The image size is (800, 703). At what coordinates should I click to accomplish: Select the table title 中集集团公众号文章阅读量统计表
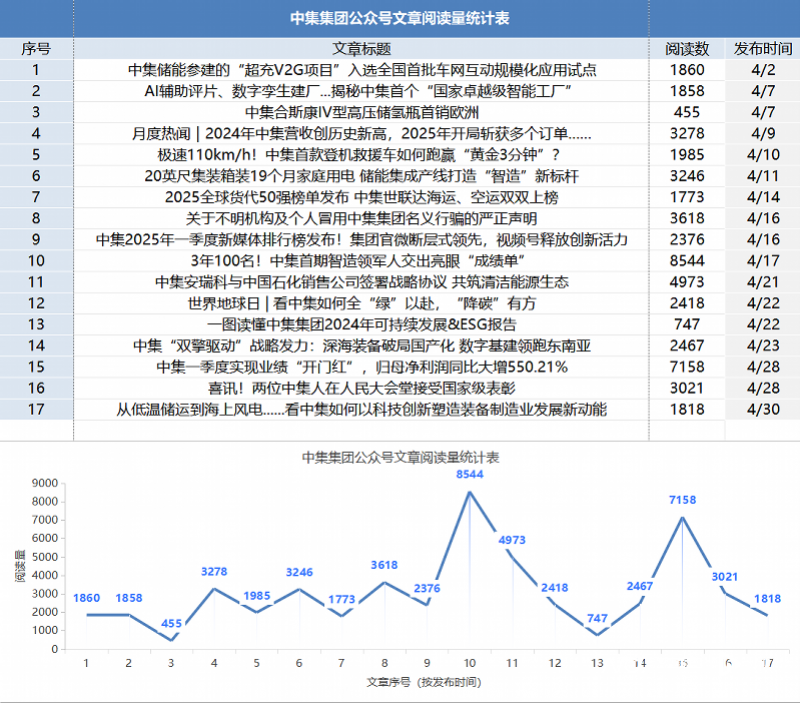pyautogui.click(x=399, y=18)
